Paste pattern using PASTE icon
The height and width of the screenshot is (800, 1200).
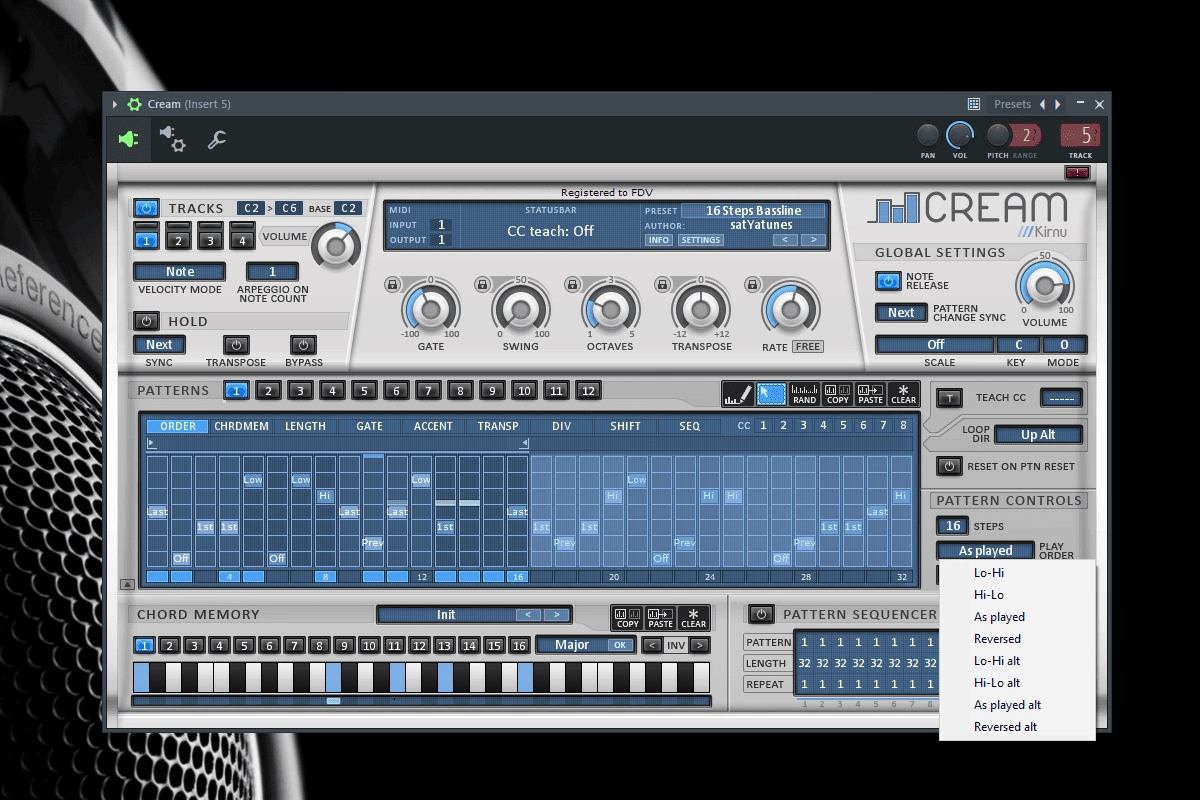coord(870,394)
